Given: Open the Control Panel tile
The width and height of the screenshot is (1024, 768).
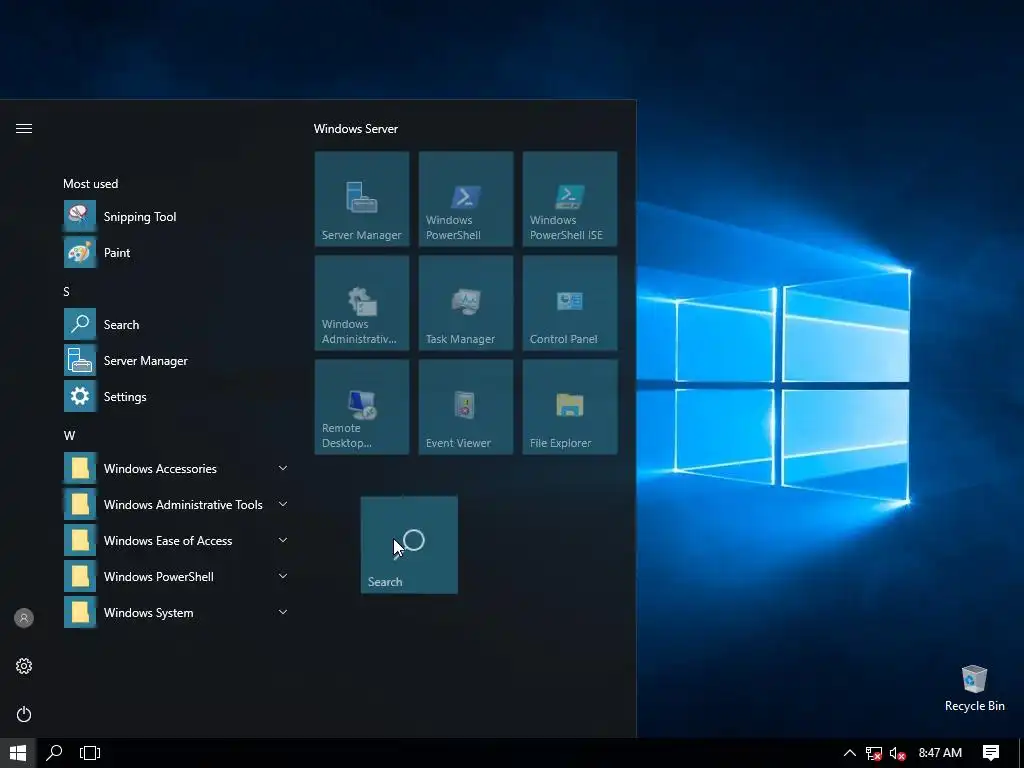Looking at the screenshot, I should click(569, 303).
